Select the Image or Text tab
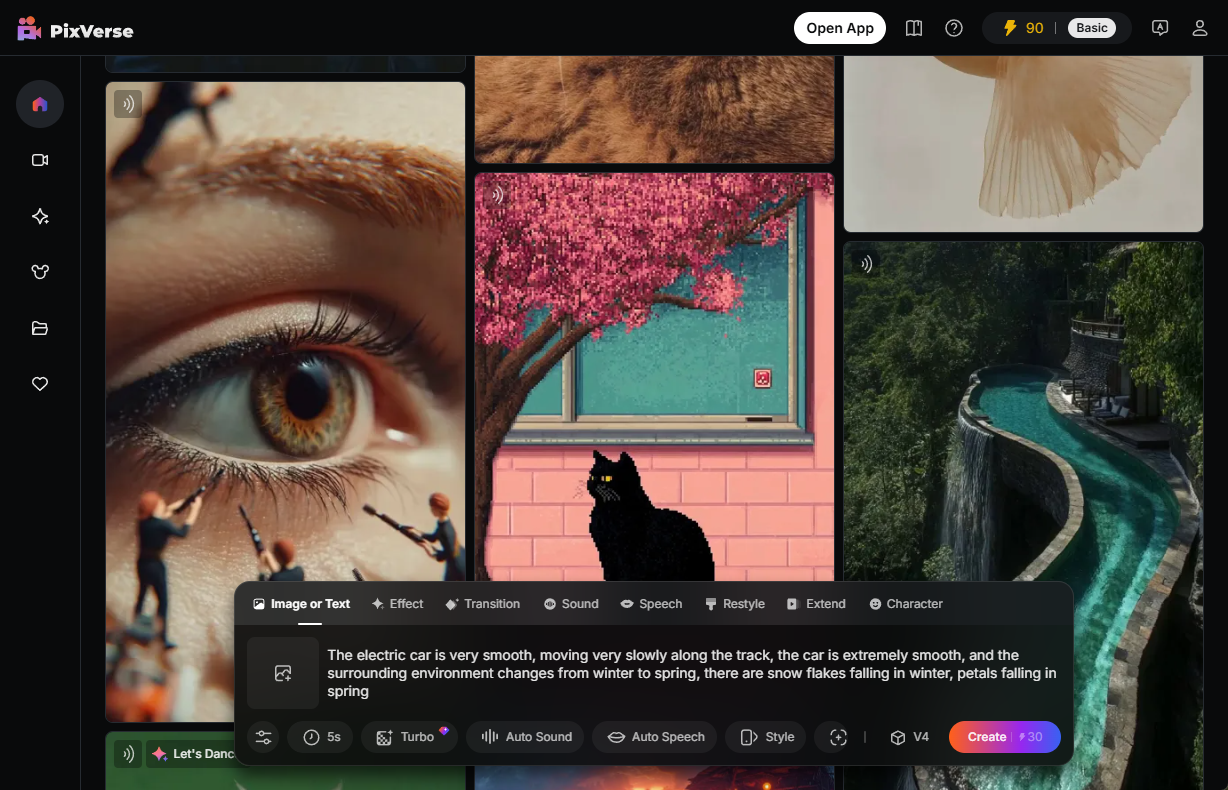Image resolution: width=1228 pixels, height=790 pixels. (301, 604)
